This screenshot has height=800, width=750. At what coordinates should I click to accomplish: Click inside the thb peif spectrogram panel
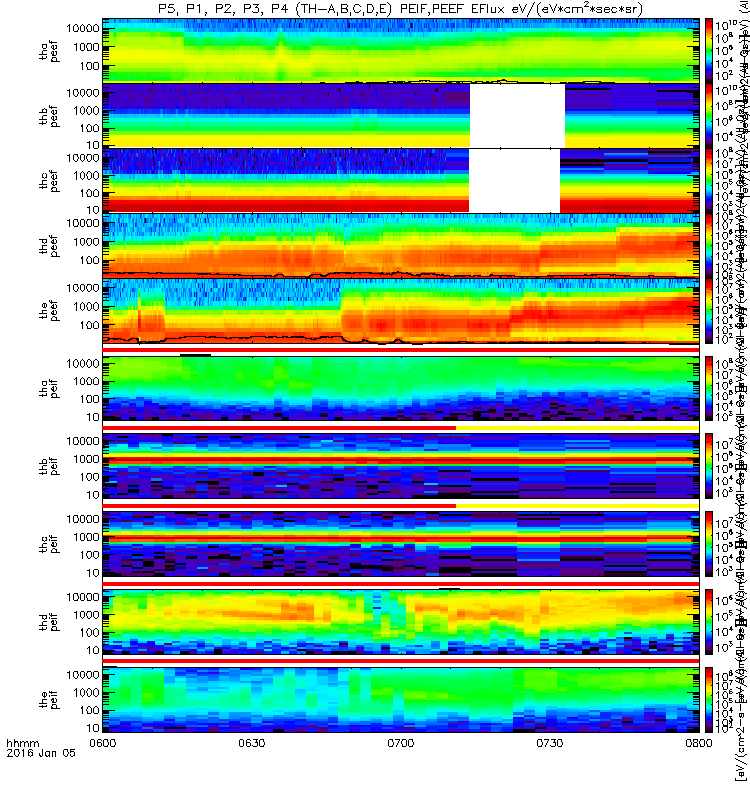tap(401, 466)
